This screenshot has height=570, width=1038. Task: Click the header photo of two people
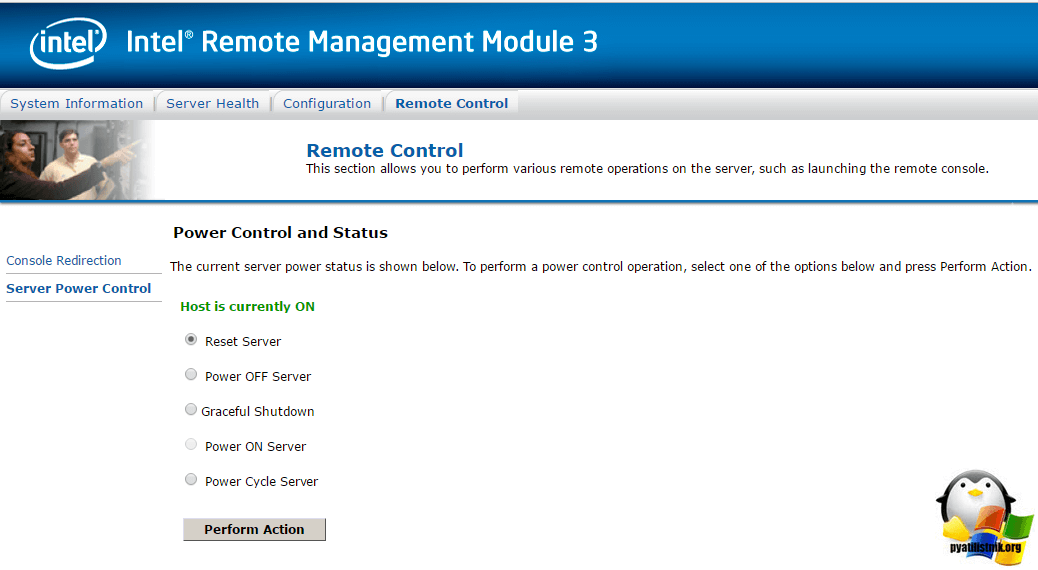[x=75, y=160]
